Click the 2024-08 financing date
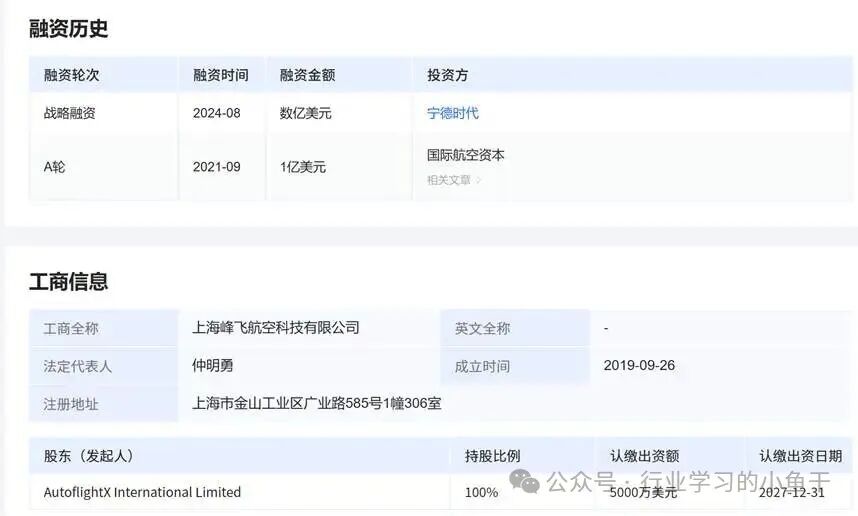The width and height of the screenshot is (858, 516). [217, 113]
